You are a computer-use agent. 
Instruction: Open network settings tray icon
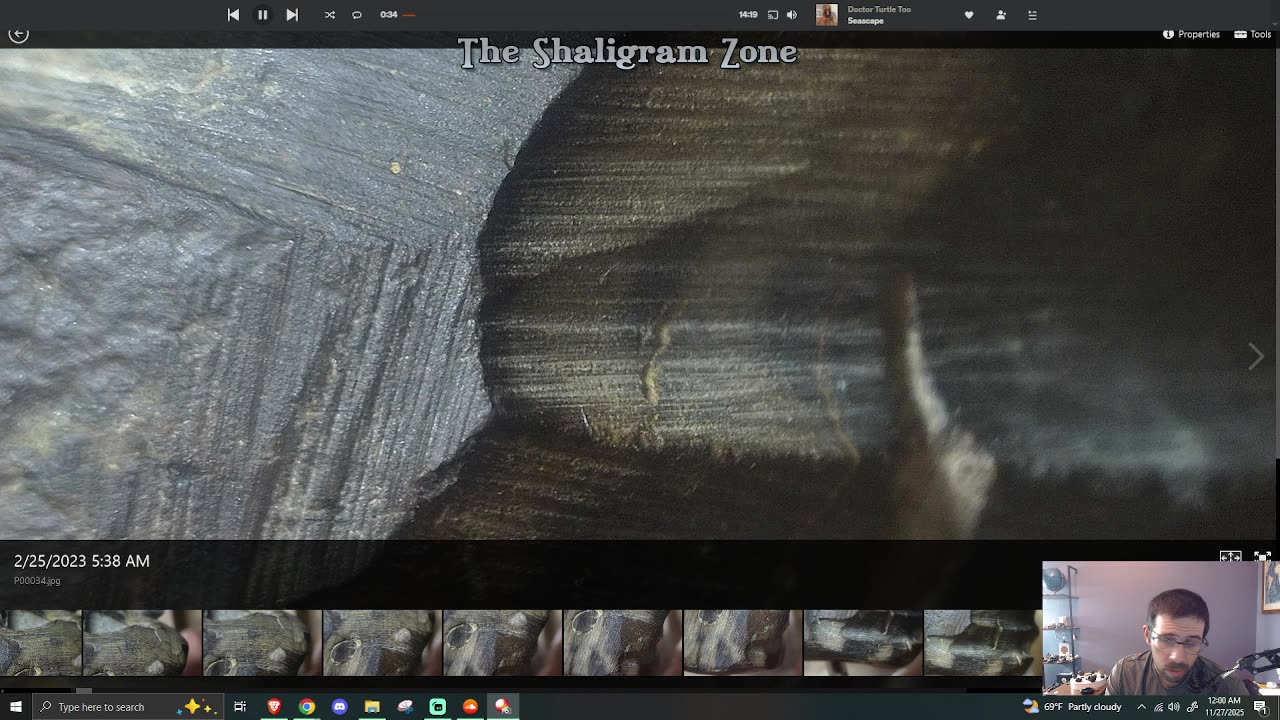tap(1159, 707)
